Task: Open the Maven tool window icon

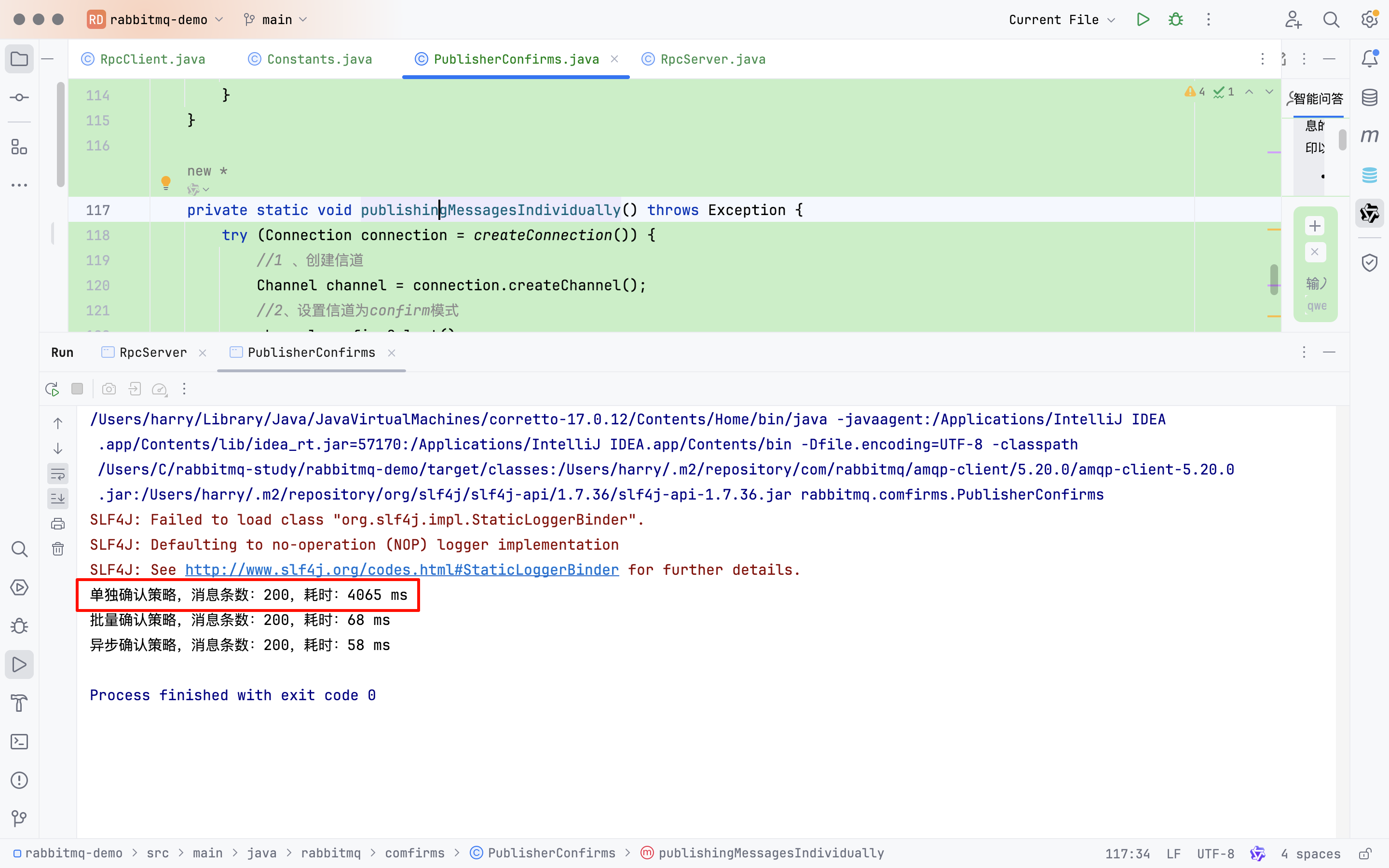Action: pyautogui.click(x=1370, y=136)
